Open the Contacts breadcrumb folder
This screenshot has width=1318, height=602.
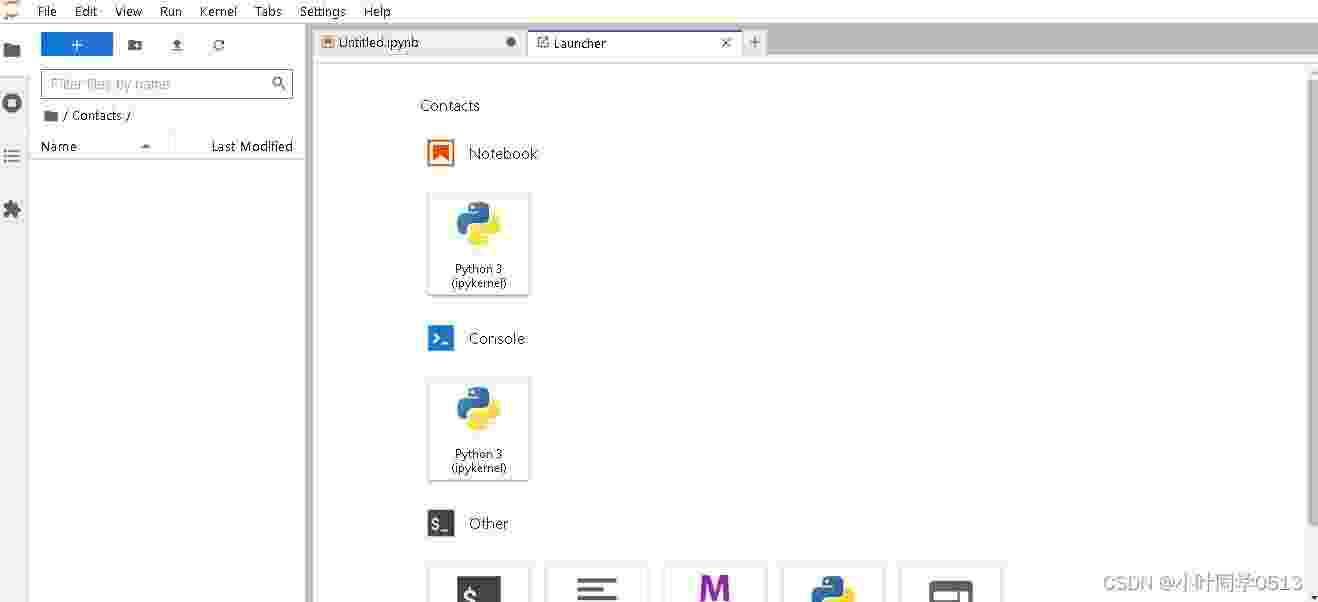click(97, 116)
